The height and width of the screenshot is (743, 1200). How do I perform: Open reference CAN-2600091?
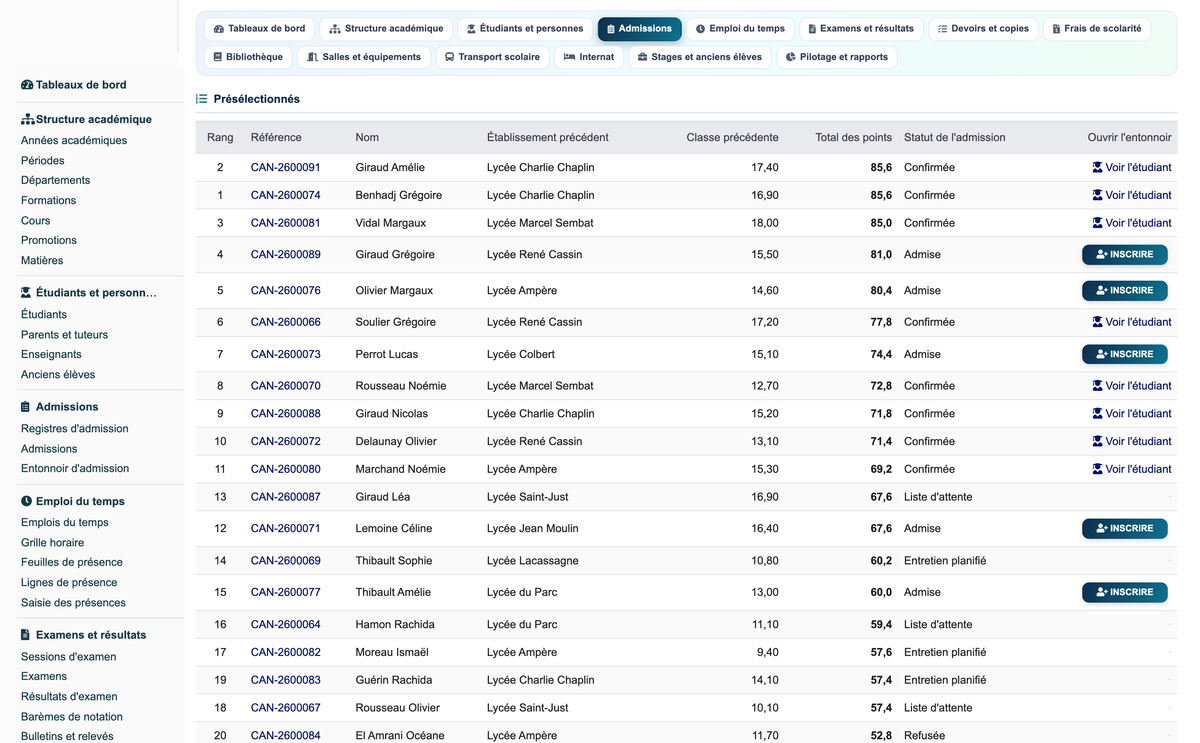coord(286,167)
